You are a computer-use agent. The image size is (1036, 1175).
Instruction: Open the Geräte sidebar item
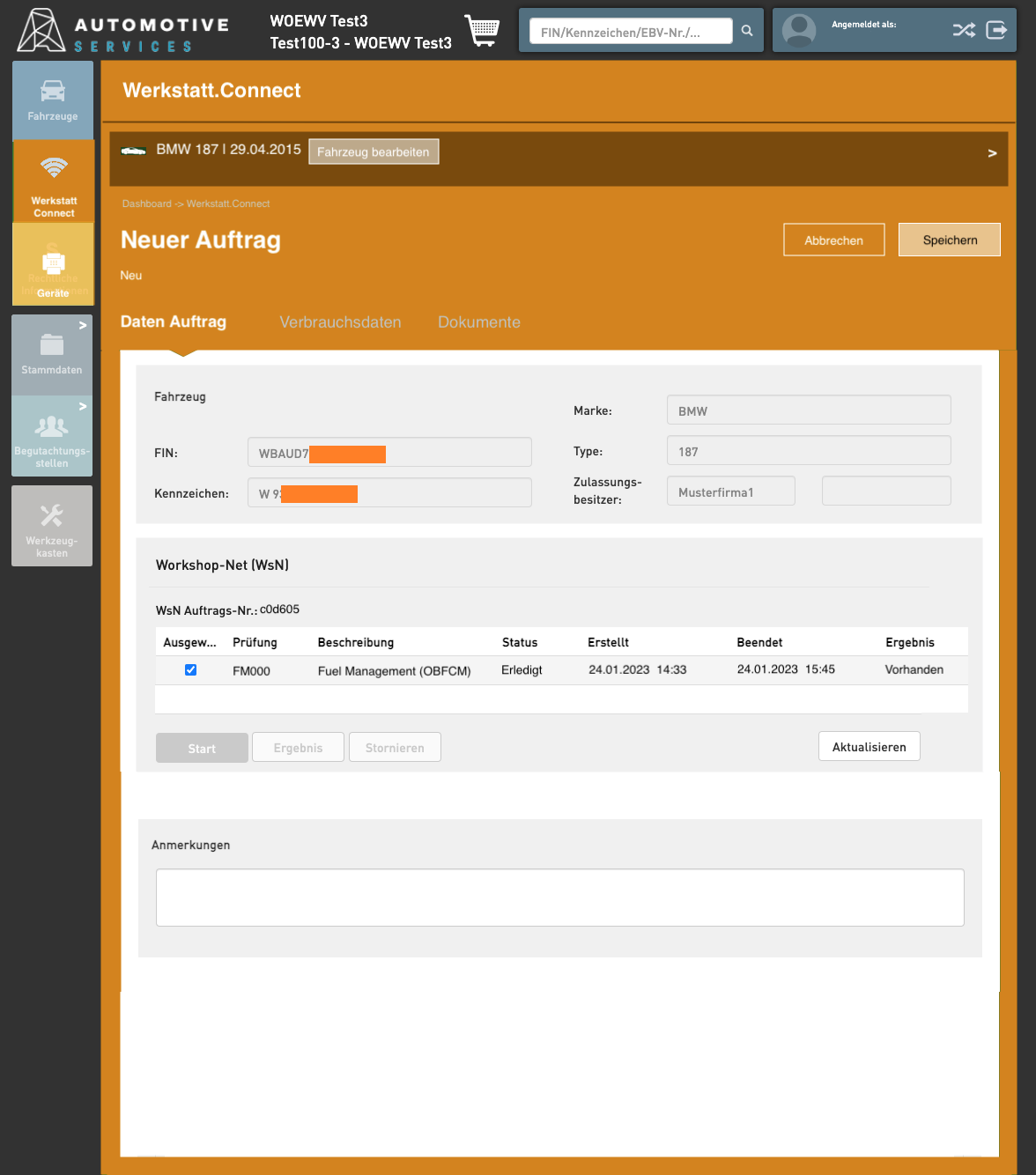(x=53, y=264)
